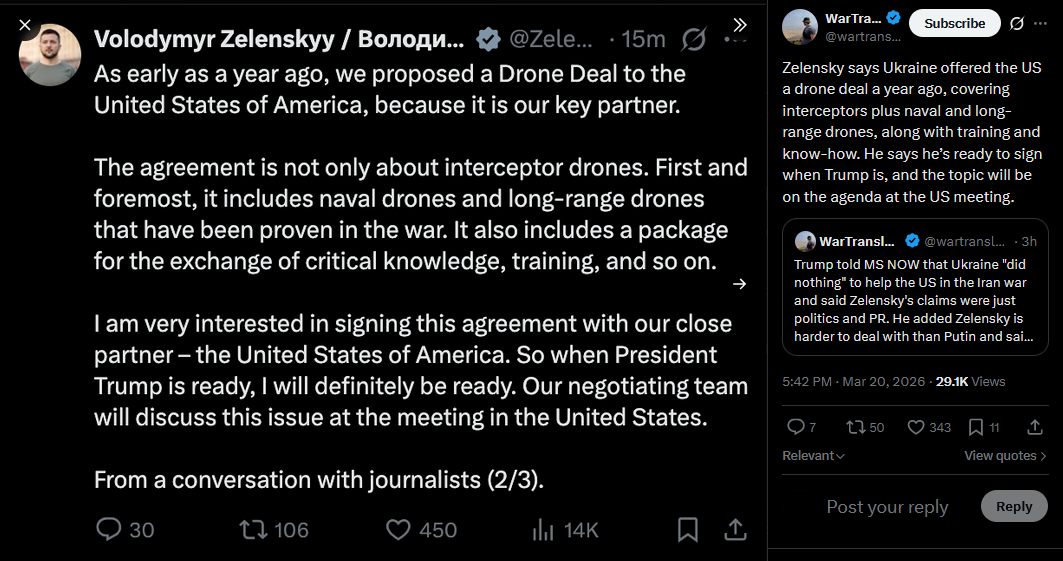The height and width of the screenshot is (561, 1063).
Task: View analytics showing 14K views
Action: 545,529
